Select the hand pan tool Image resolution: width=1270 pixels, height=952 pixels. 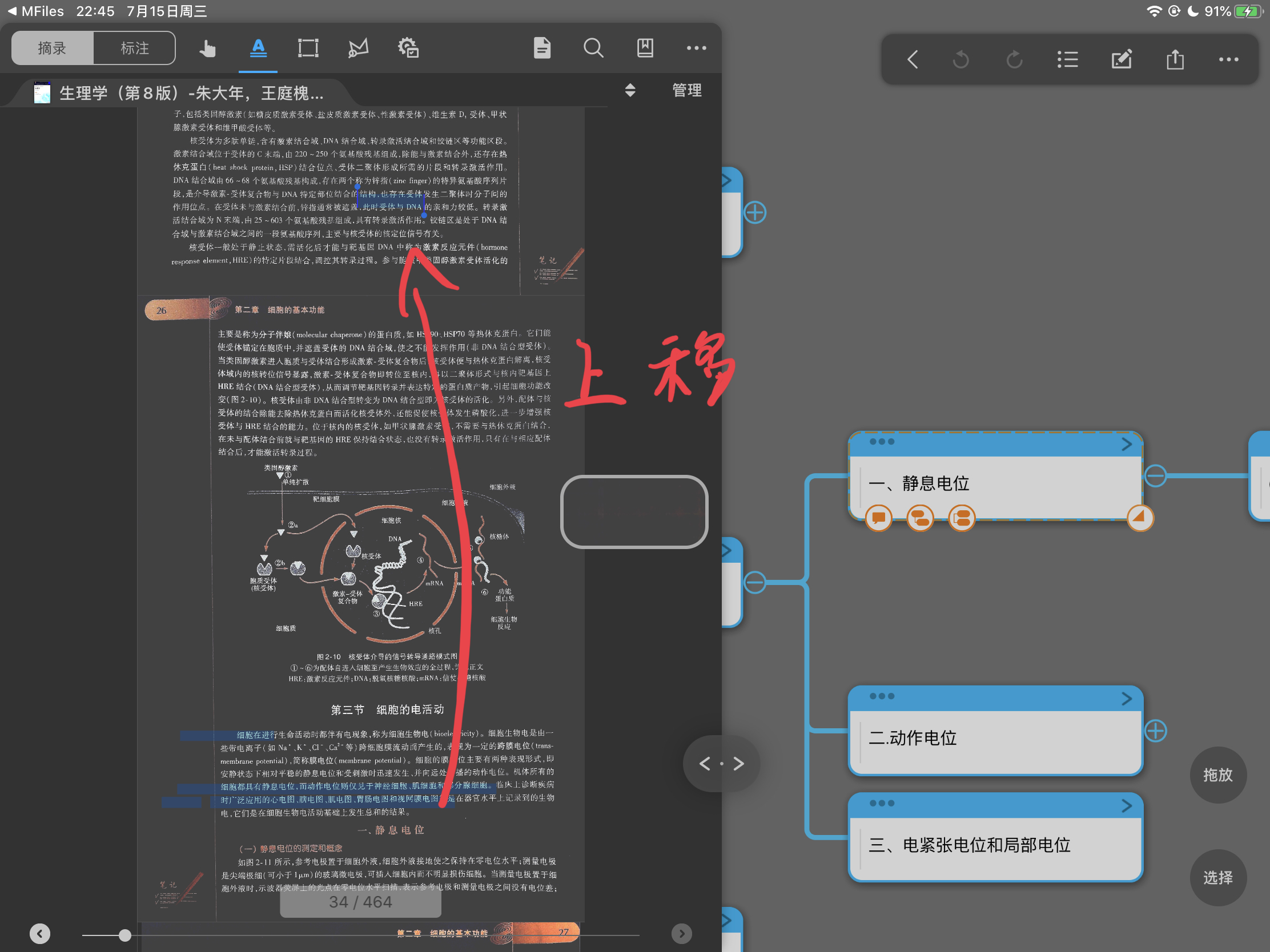coord(207,48)
